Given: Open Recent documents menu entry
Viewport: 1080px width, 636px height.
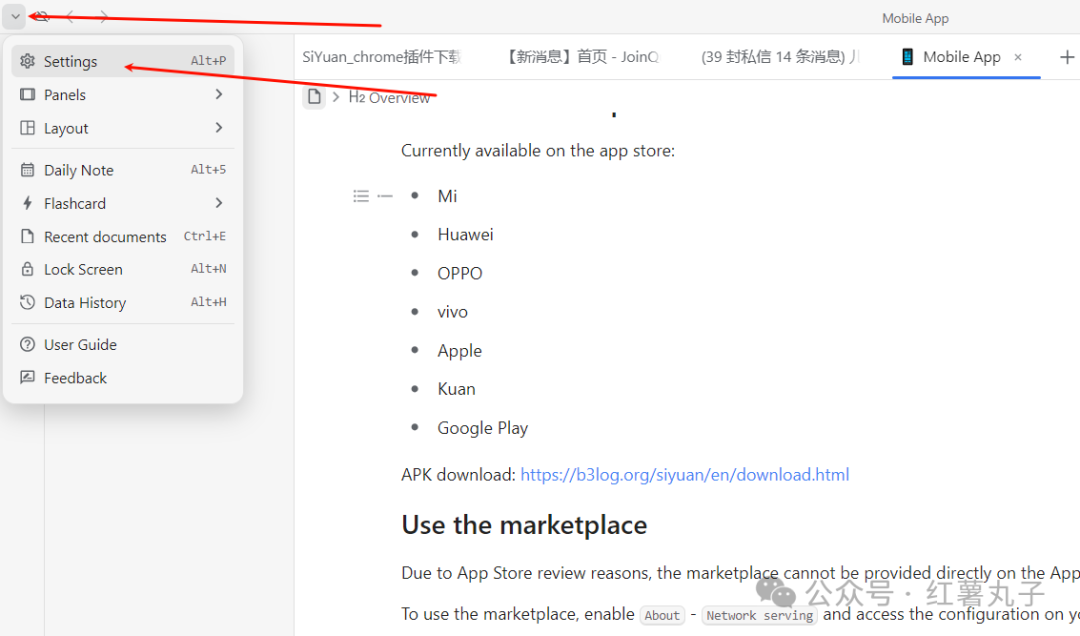Looking at the screenshot, I should pyautogui.click(x=123, y=236).
